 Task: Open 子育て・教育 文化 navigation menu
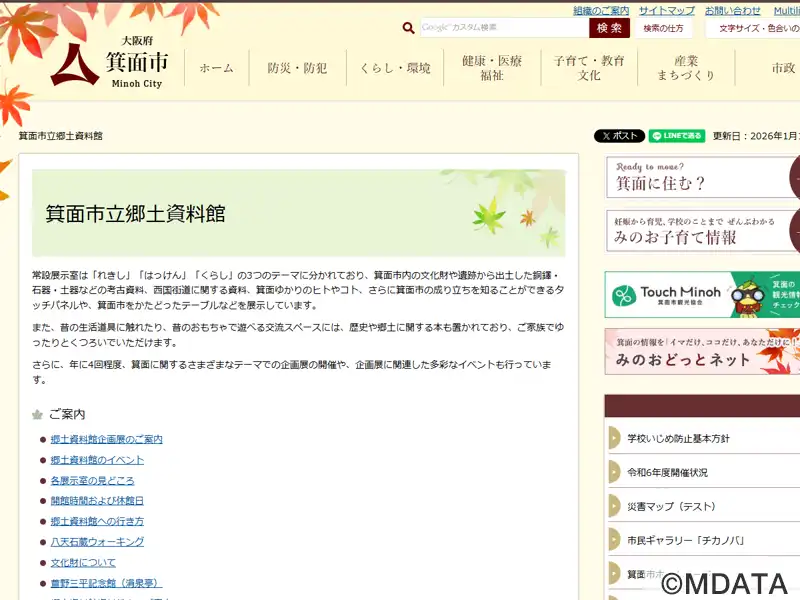click(589, 68)
